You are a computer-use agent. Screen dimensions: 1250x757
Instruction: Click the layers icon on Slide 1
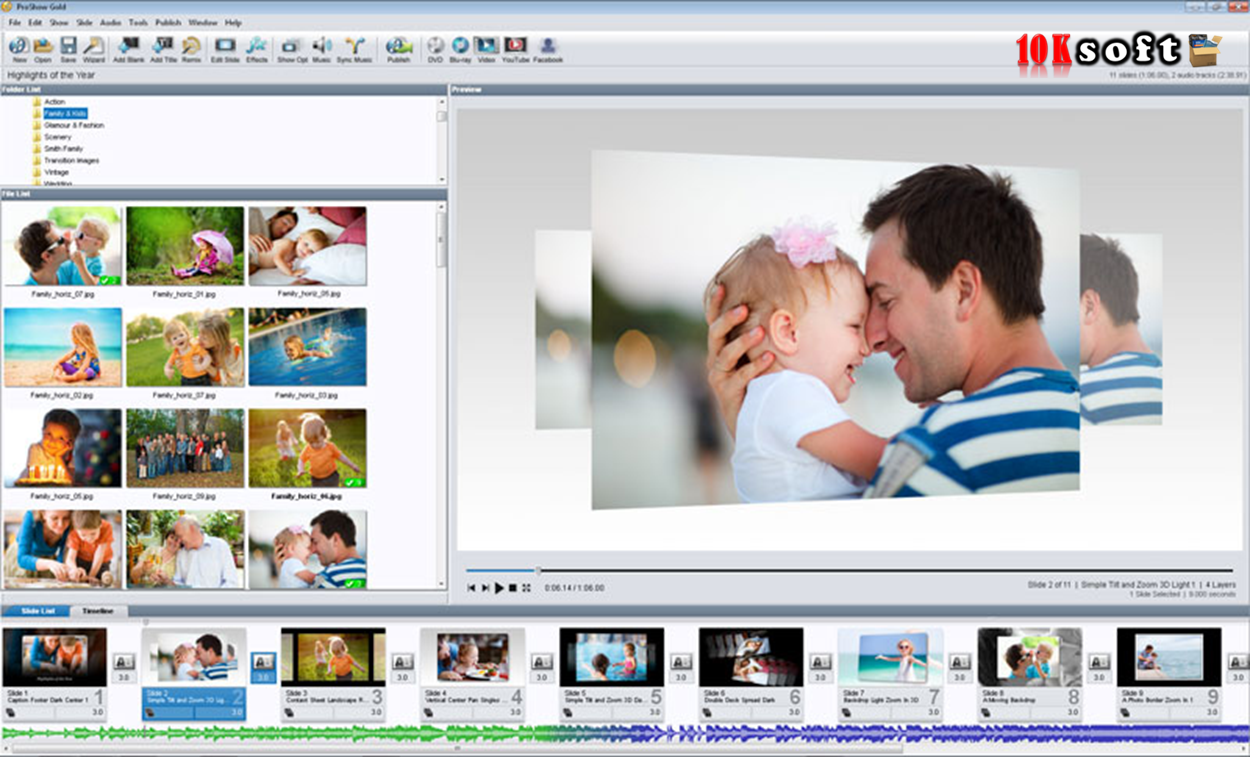coord(9,713)
